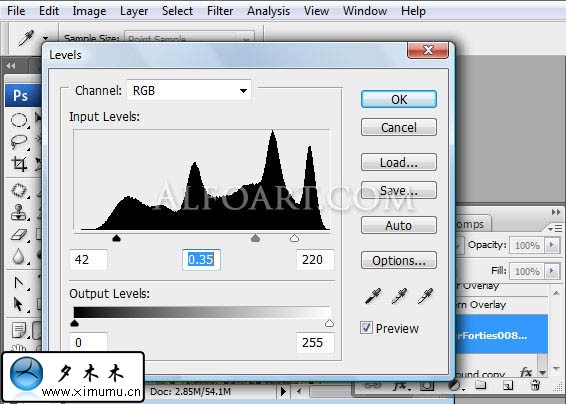
Task: Open the Analysis menu
Action: pyautogui.click(x=268, y=11)
